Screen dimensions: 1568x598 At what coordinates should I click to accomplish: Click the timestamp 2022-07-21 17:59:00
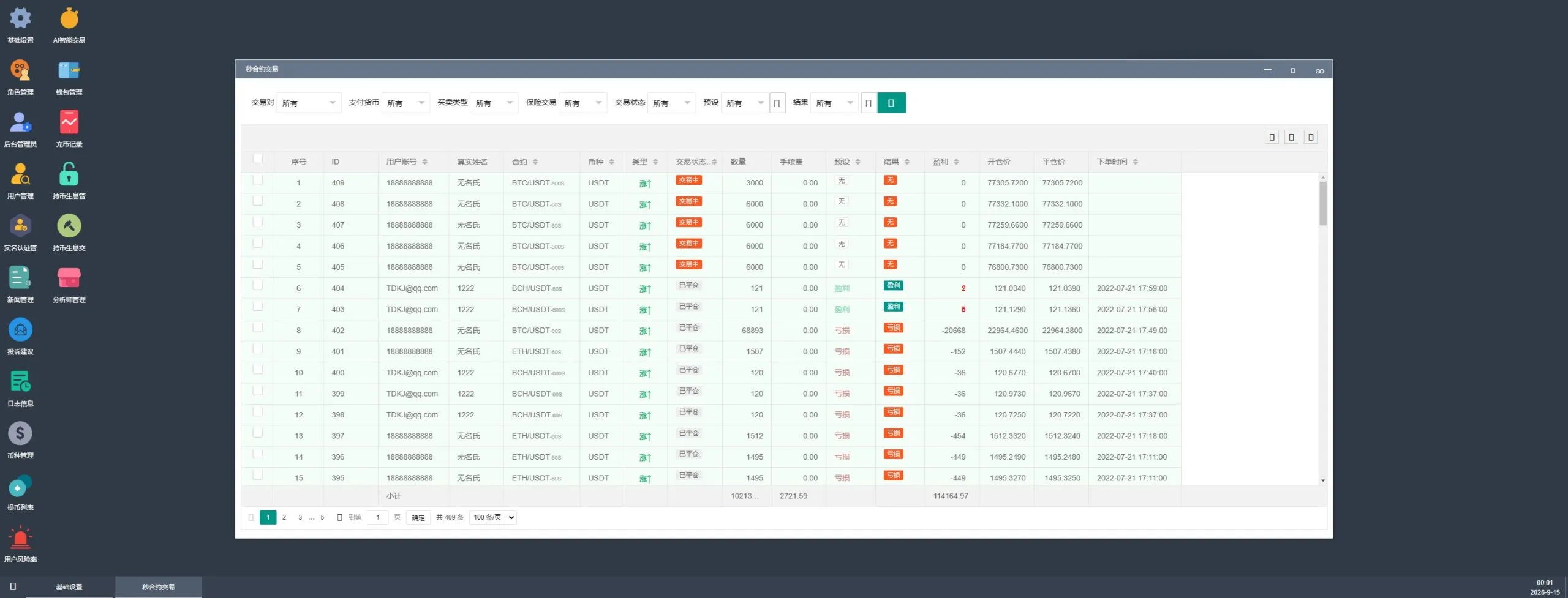tap(1132, 288)
